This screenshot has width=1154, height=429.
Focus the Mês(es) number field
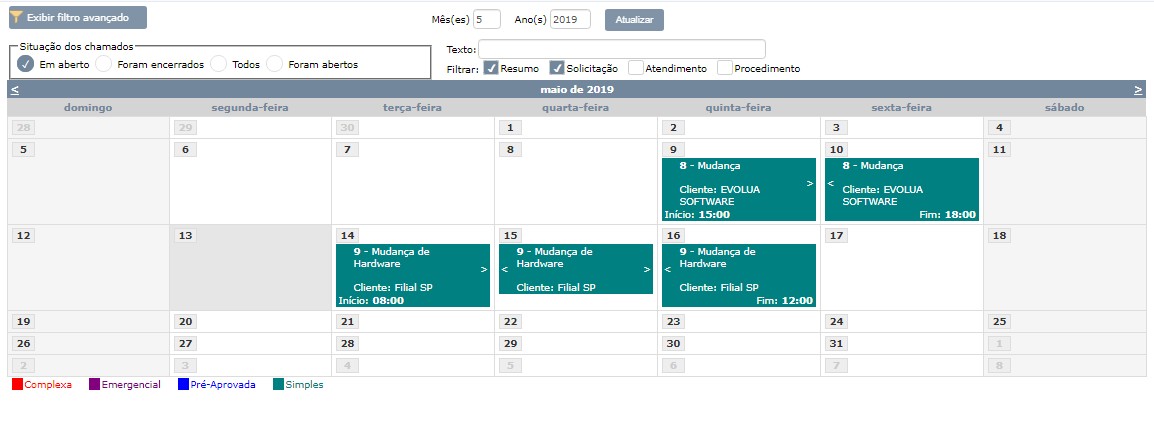pyautogui.click(x=487, y=19)
